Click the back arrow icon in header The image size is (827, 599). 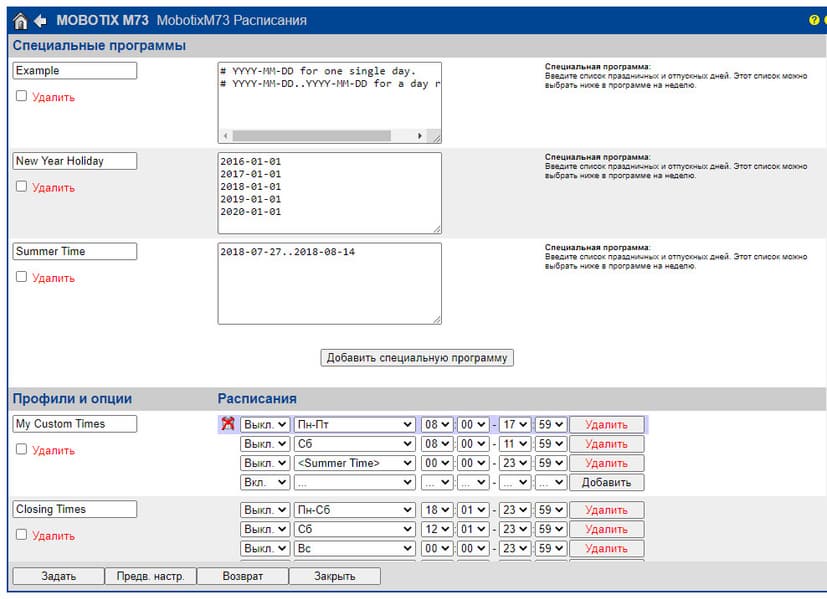click(40, 21)
